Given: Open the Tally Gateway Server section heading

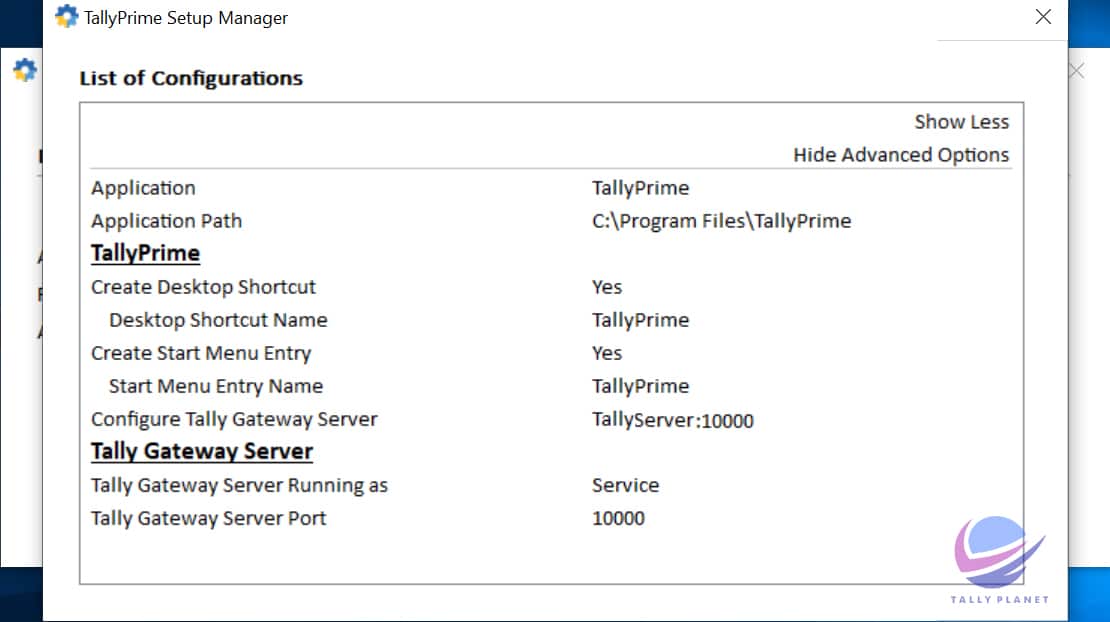Looking at the screenshot, I should [202, 451].
